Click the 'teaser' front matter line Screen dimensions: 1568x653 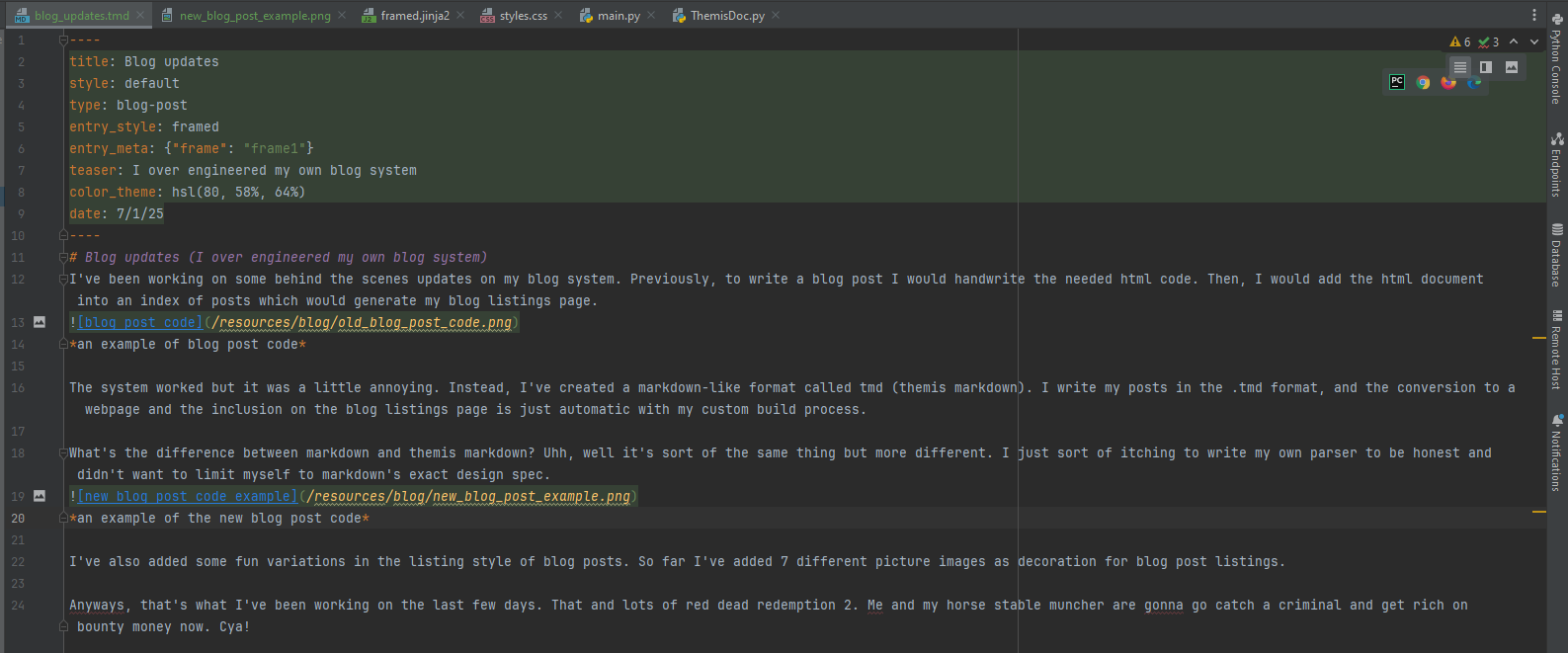(243, 170)
